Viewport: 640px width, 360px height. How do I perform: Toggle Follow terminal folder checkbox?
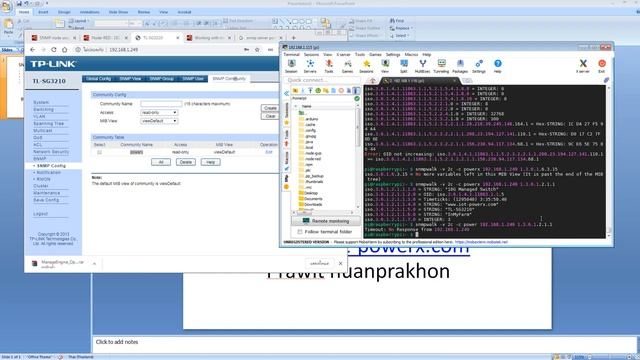point(300,231)
